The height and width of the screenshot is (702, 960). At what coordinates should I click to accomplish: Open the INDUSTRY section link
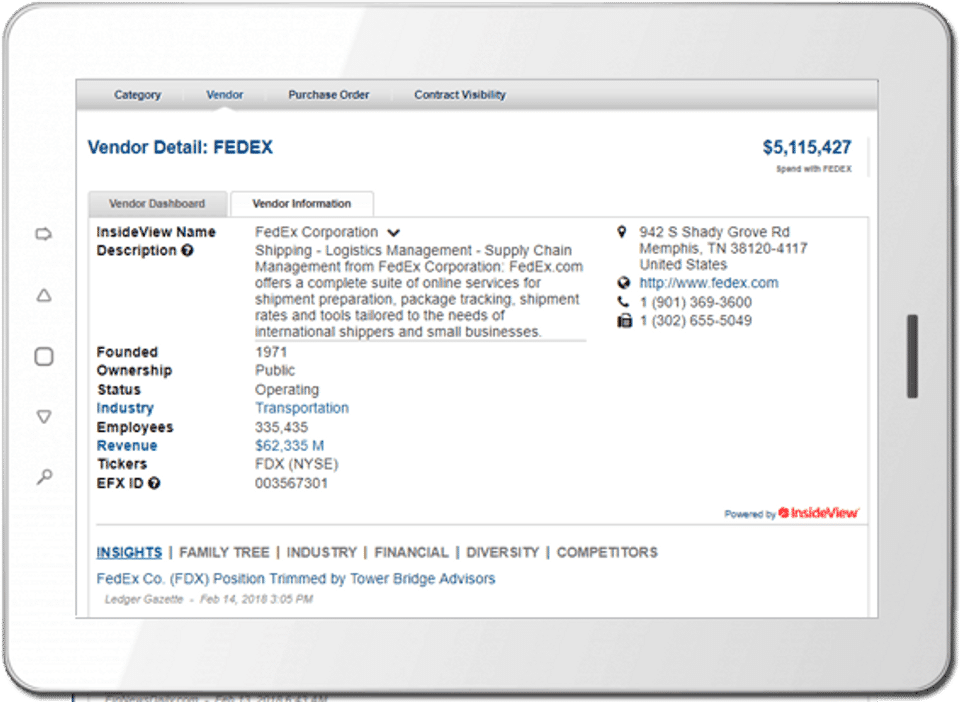(x=321, y=552)
